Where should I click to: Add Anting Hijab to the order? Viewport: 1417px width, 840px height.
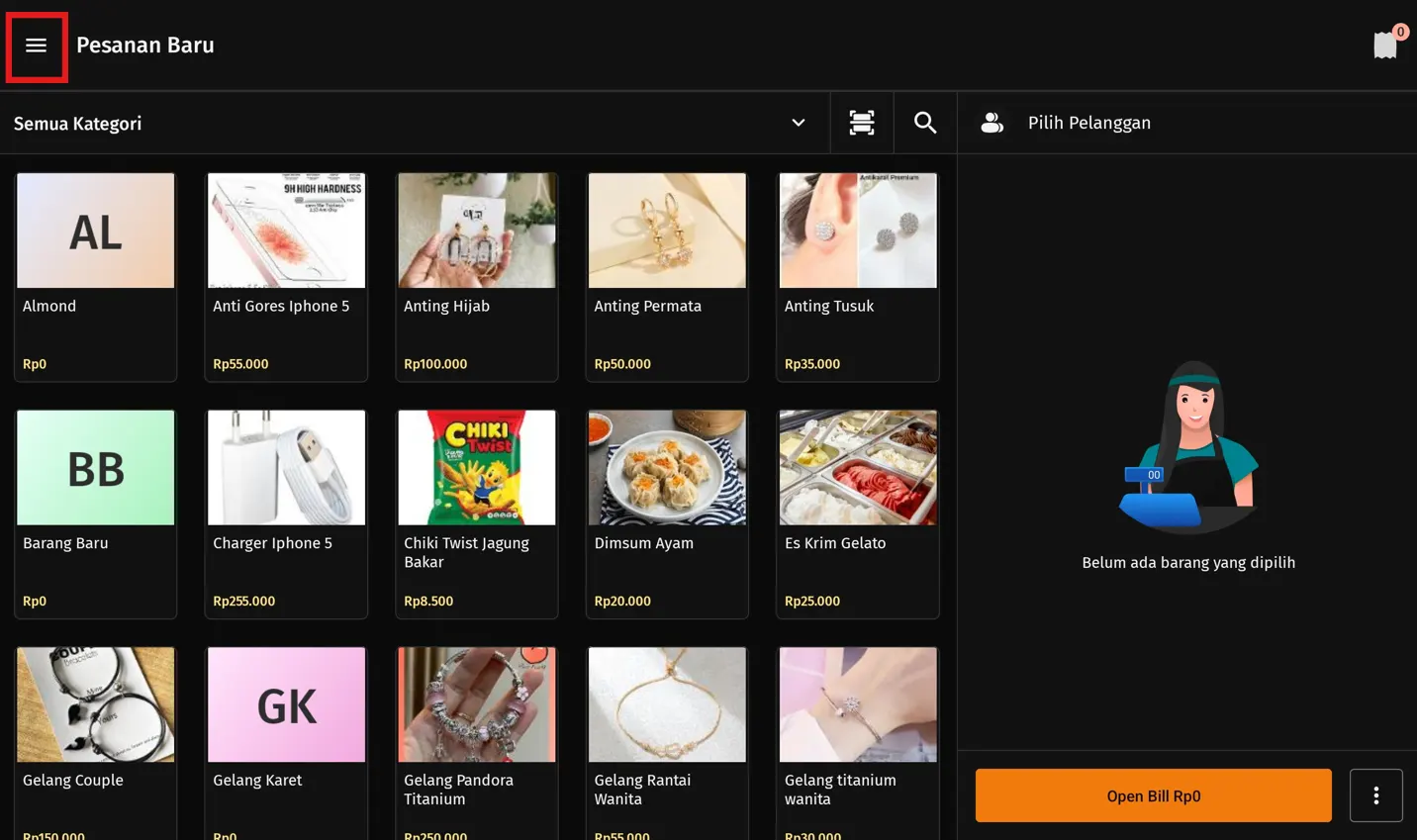coord(477,276)
